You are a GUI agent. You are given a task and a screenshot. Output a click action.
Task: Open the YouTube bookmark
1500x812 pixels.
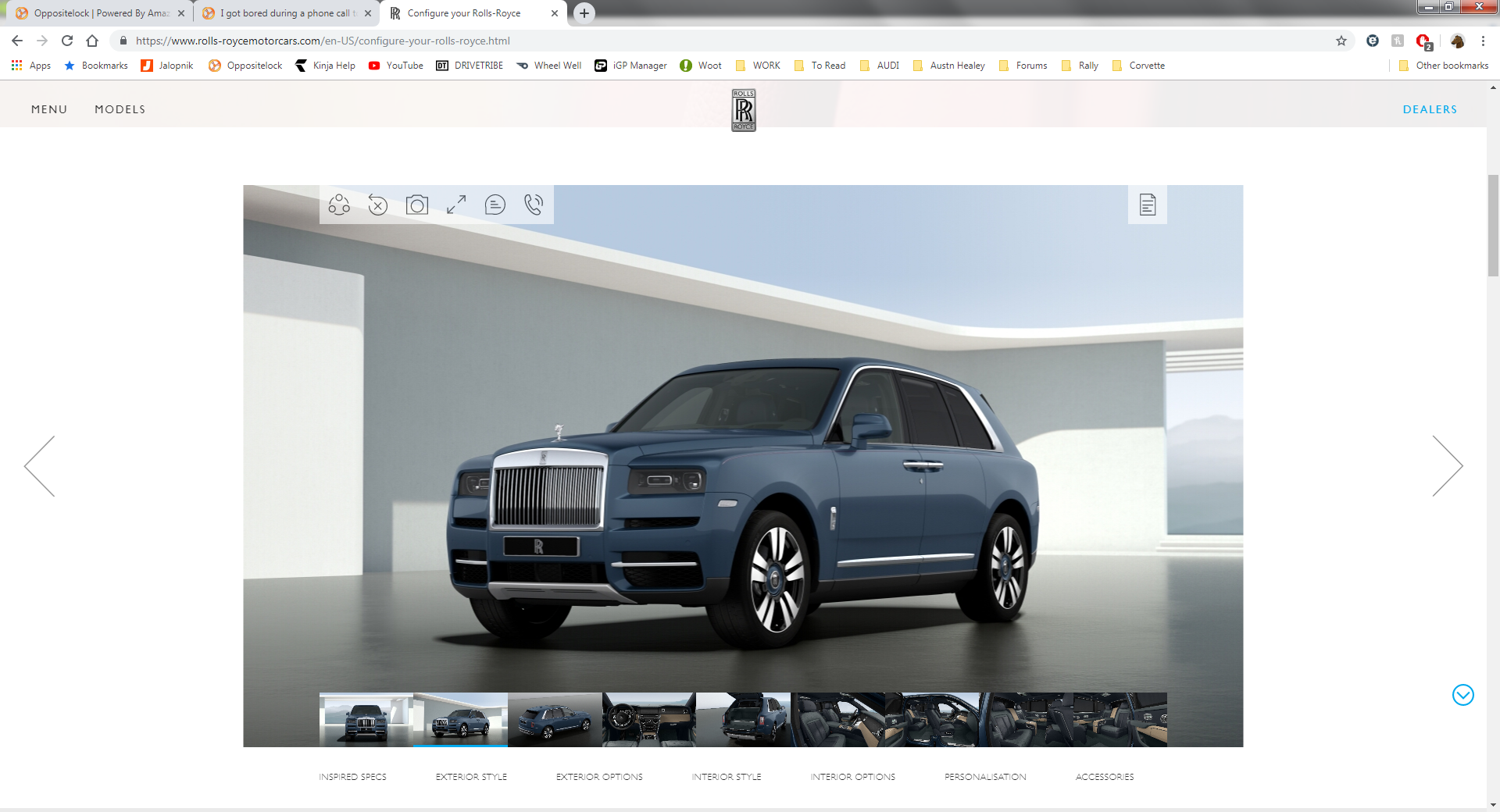(396, 66)
